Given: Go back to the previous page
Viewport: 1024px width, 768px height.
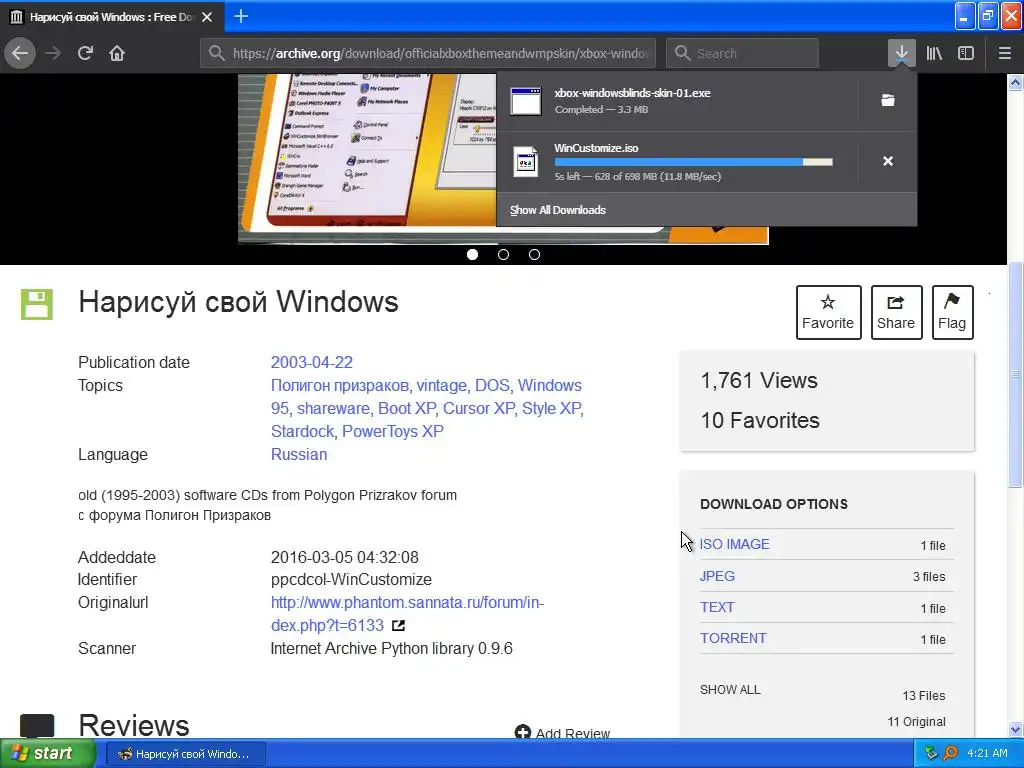Looking at the screenshot, I should 20,53.
